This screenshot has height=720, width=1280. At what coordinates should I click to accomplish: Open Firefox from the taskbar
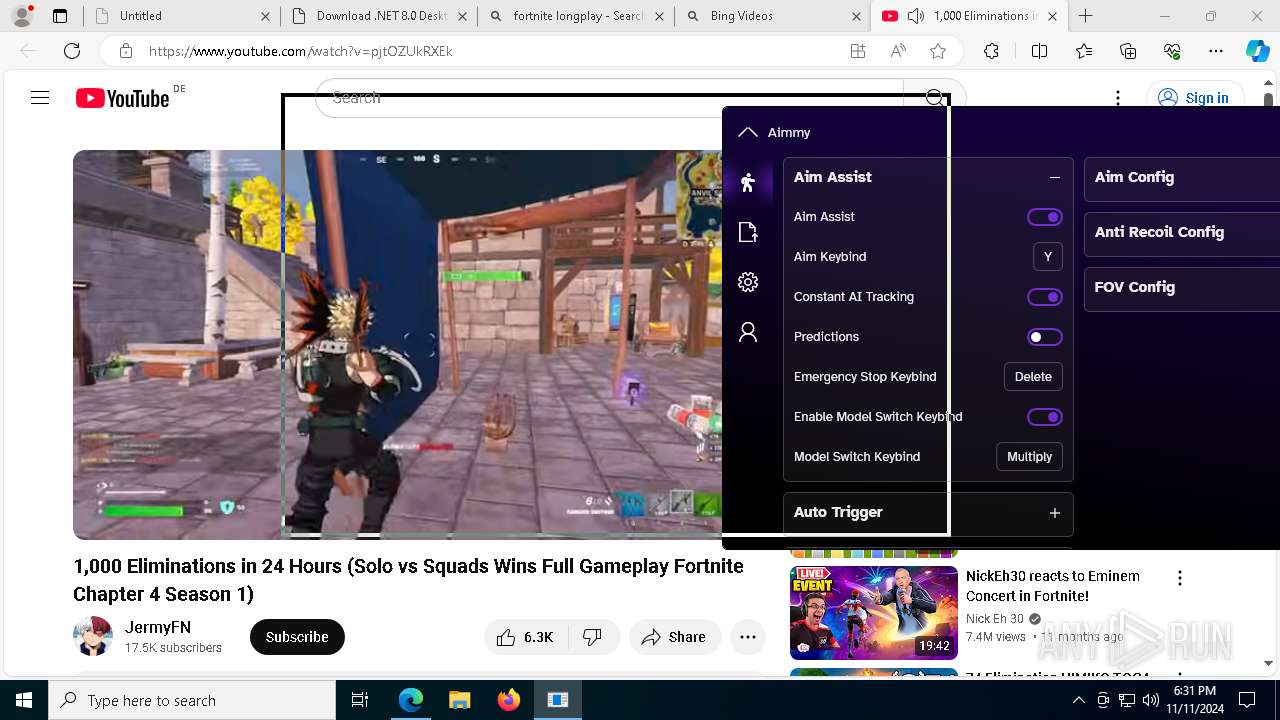509,700
